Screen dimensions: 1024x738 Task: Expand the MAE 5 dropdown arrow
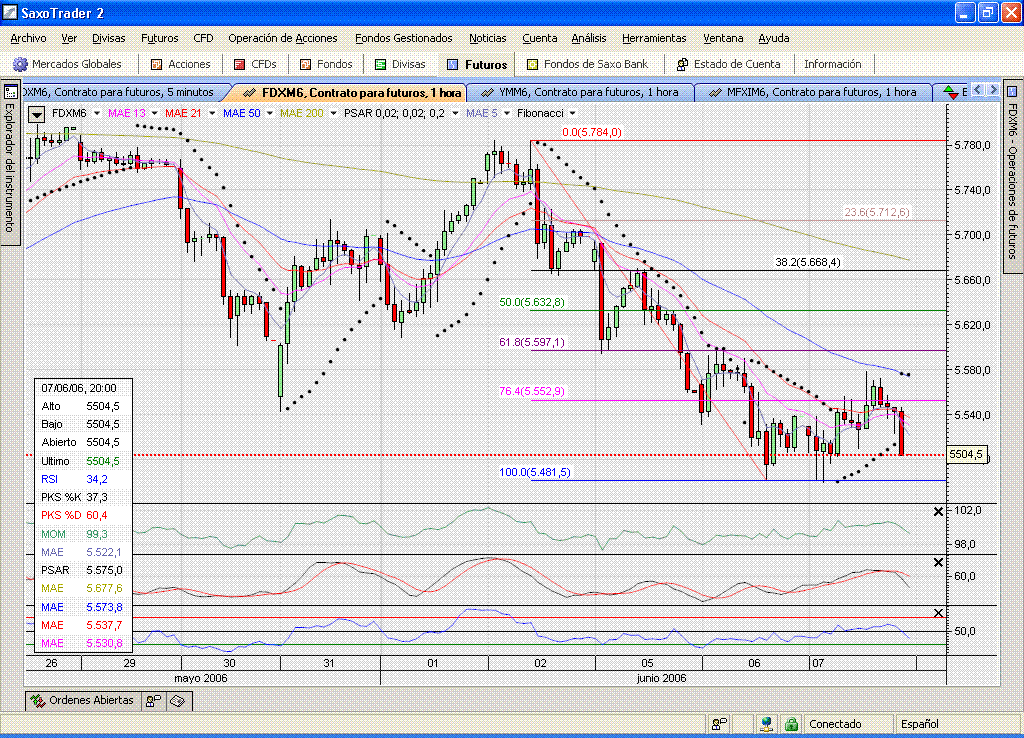click(x=506, y=113)
